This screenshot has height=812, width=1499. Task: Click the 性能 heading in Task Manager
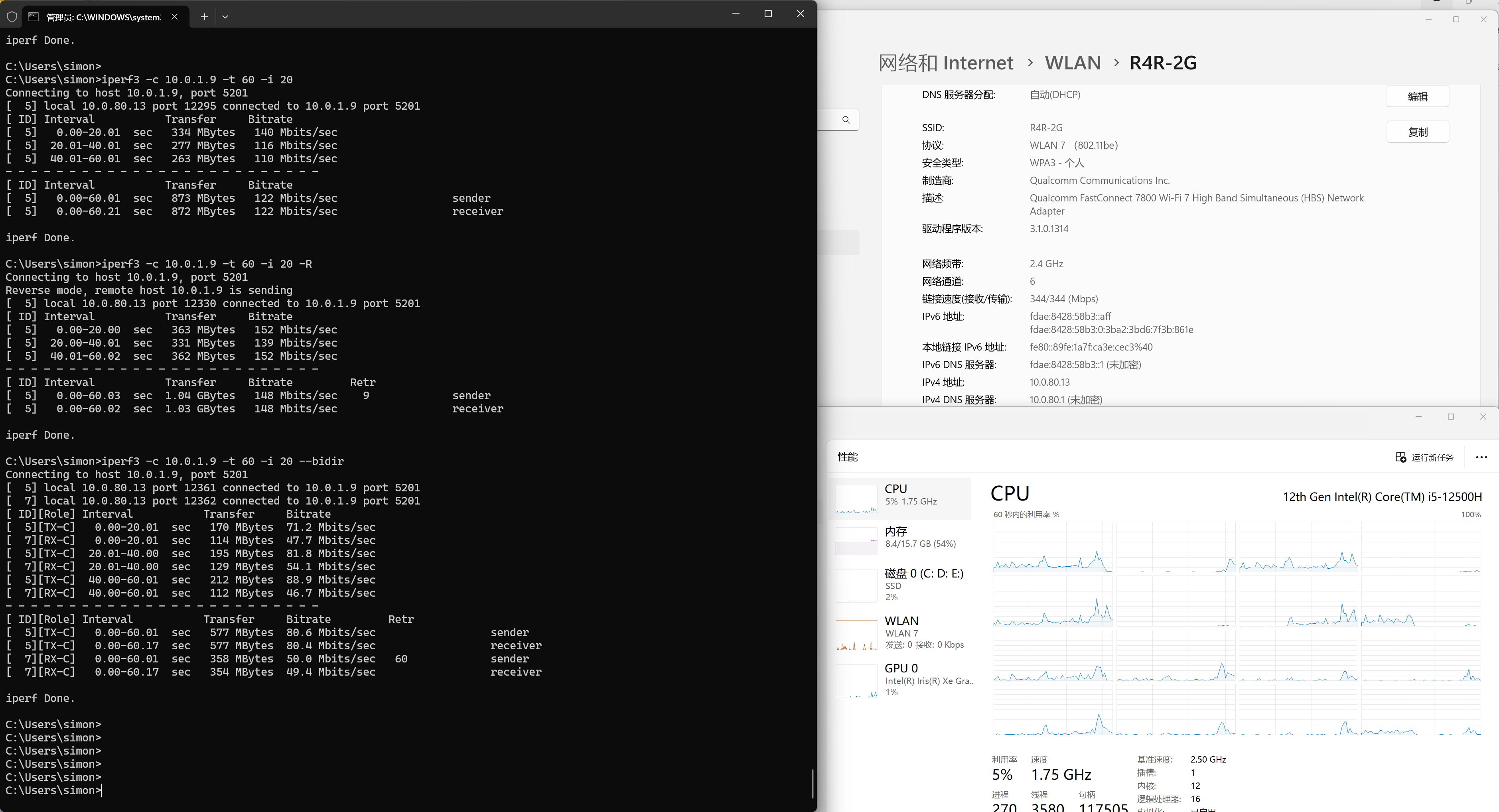848,457
